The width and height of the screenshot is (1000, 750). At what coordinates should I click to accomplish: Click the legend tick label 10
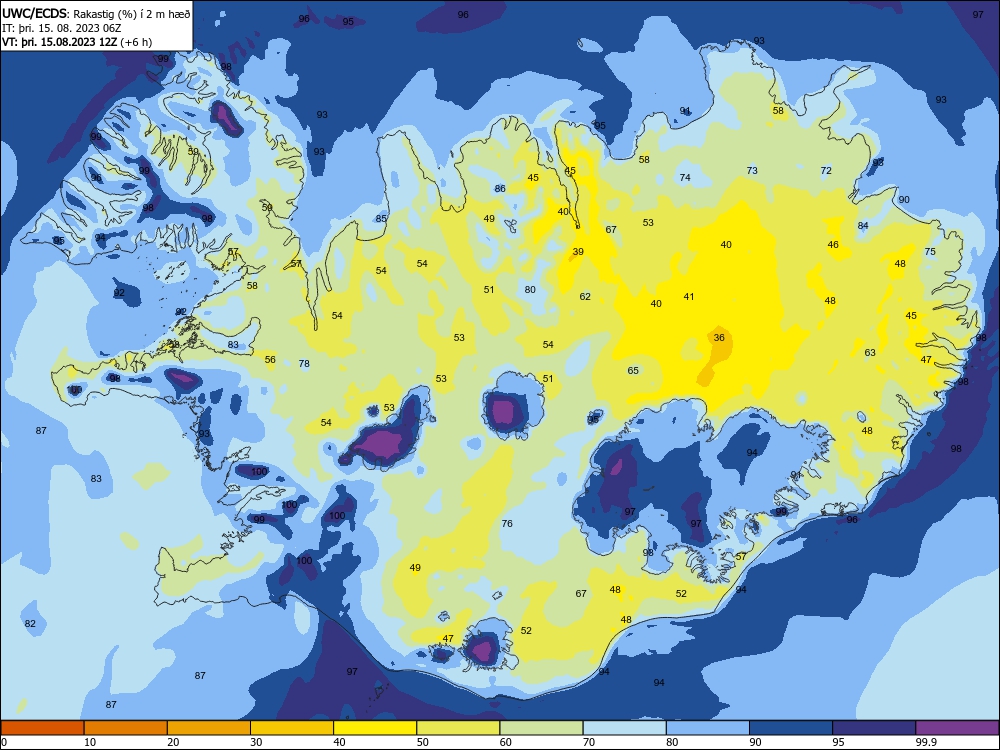click(90, 742)
